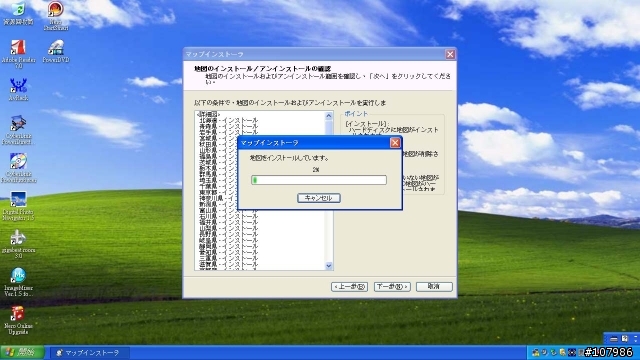Click the <詳細図> header row in list
The width and height of the screenshot is (640, 360).
(209, 114)
